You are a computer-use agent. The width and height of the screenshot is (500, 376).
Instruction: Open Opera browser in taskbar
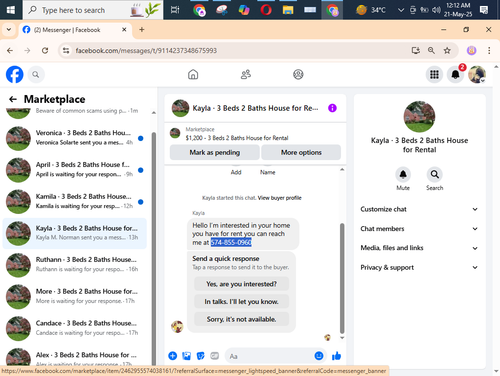coord(266,10)
